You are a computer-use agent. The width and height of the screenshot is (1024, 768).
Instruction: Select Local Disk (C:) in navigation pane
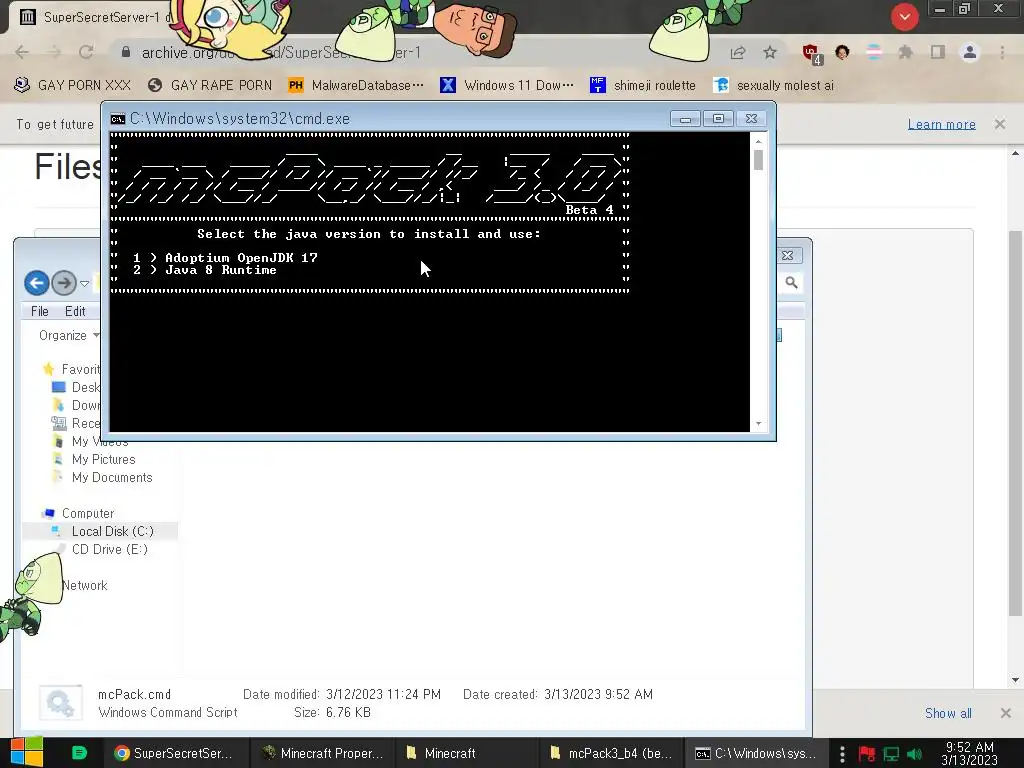click(101, 532)
